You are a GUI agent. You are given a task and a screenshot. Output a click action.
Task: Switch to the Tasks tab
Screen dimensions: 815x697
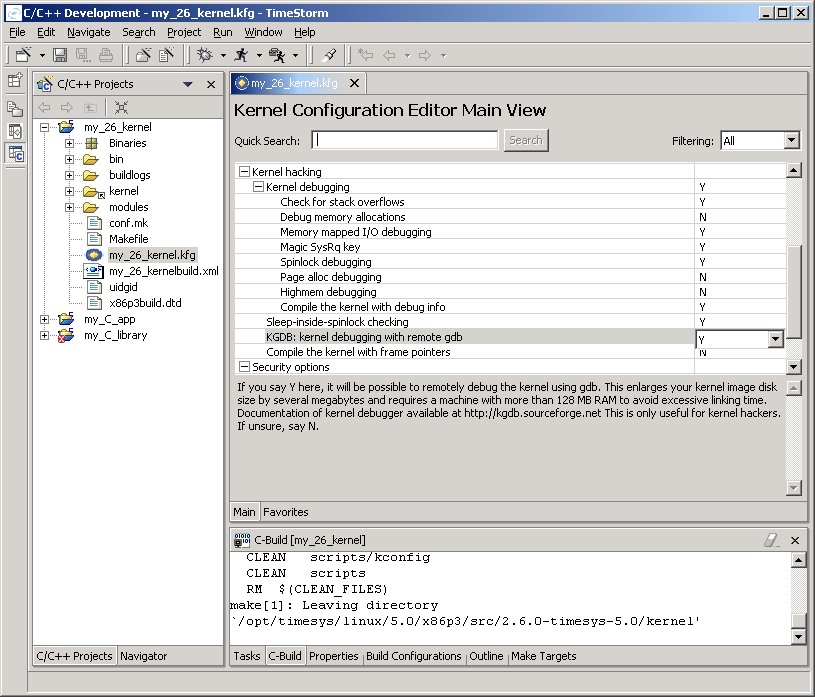pos(246,656)
